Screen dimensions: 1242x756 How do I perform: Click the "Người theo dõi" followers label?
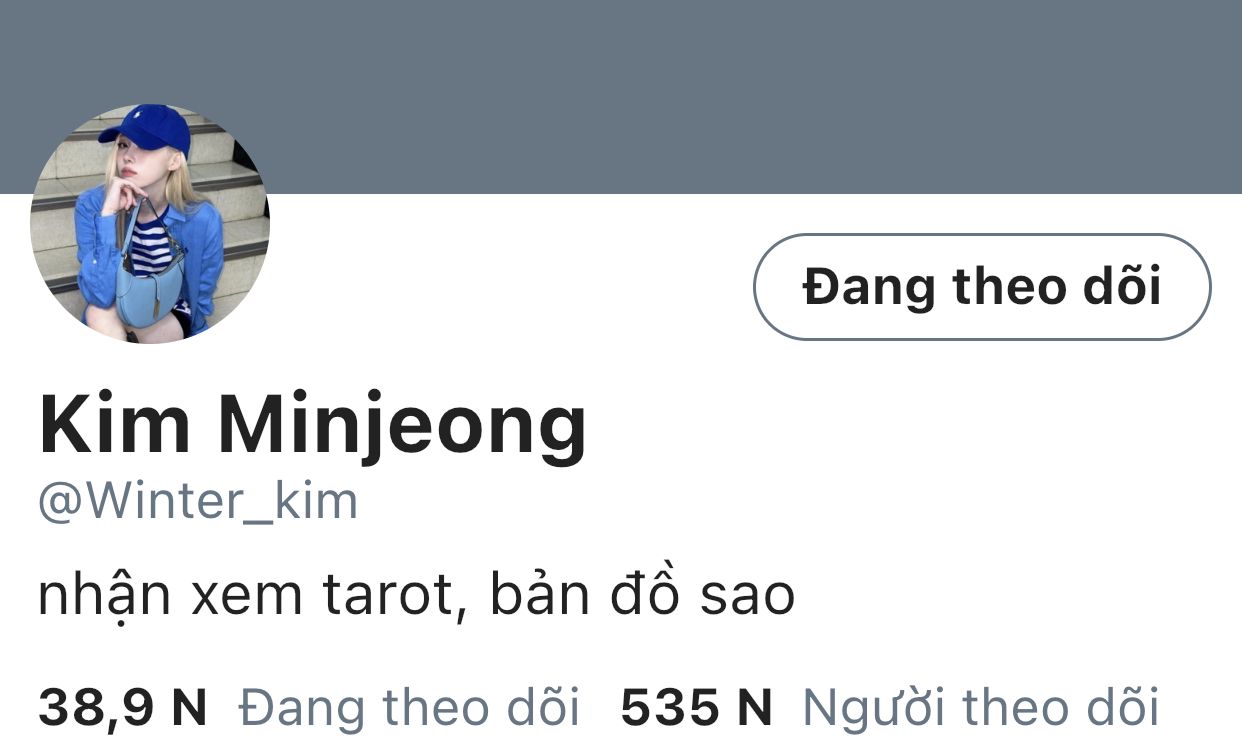(x=981, y=708)
